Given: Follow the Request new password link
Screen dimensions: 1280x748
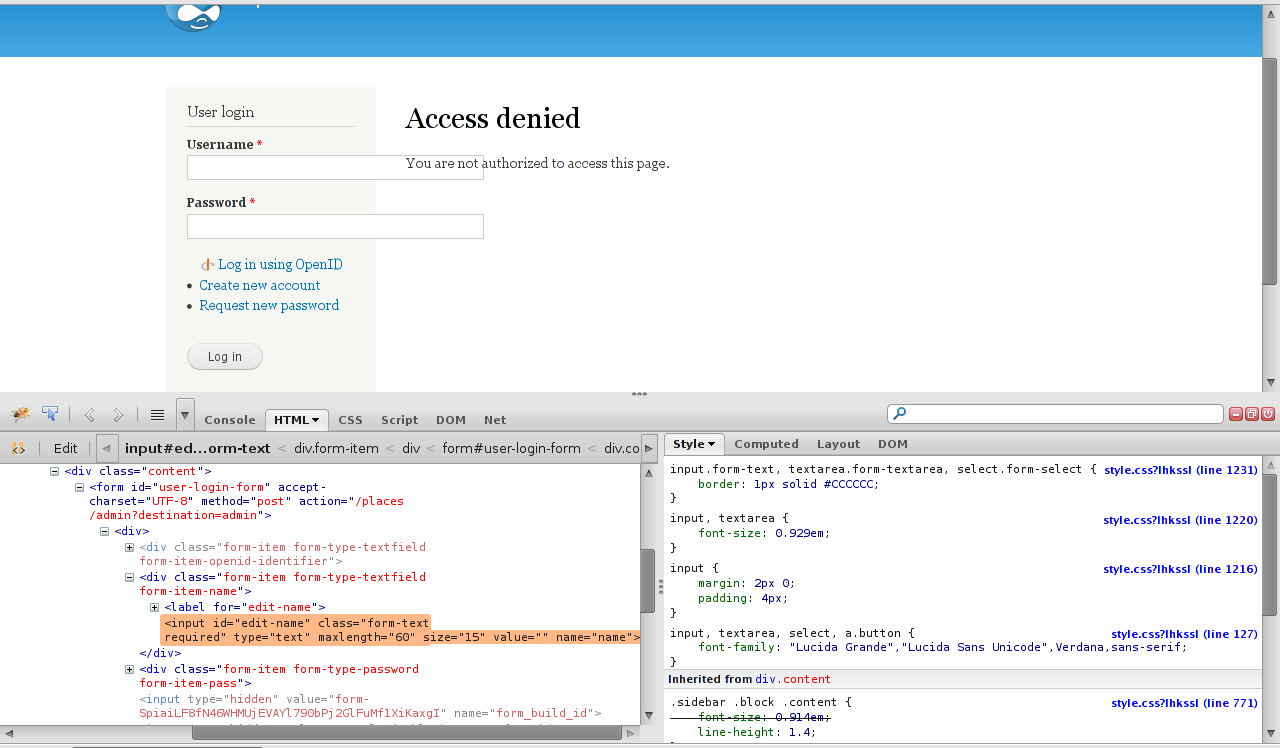Looking at the screenshot, I should (x=269, y=305).
